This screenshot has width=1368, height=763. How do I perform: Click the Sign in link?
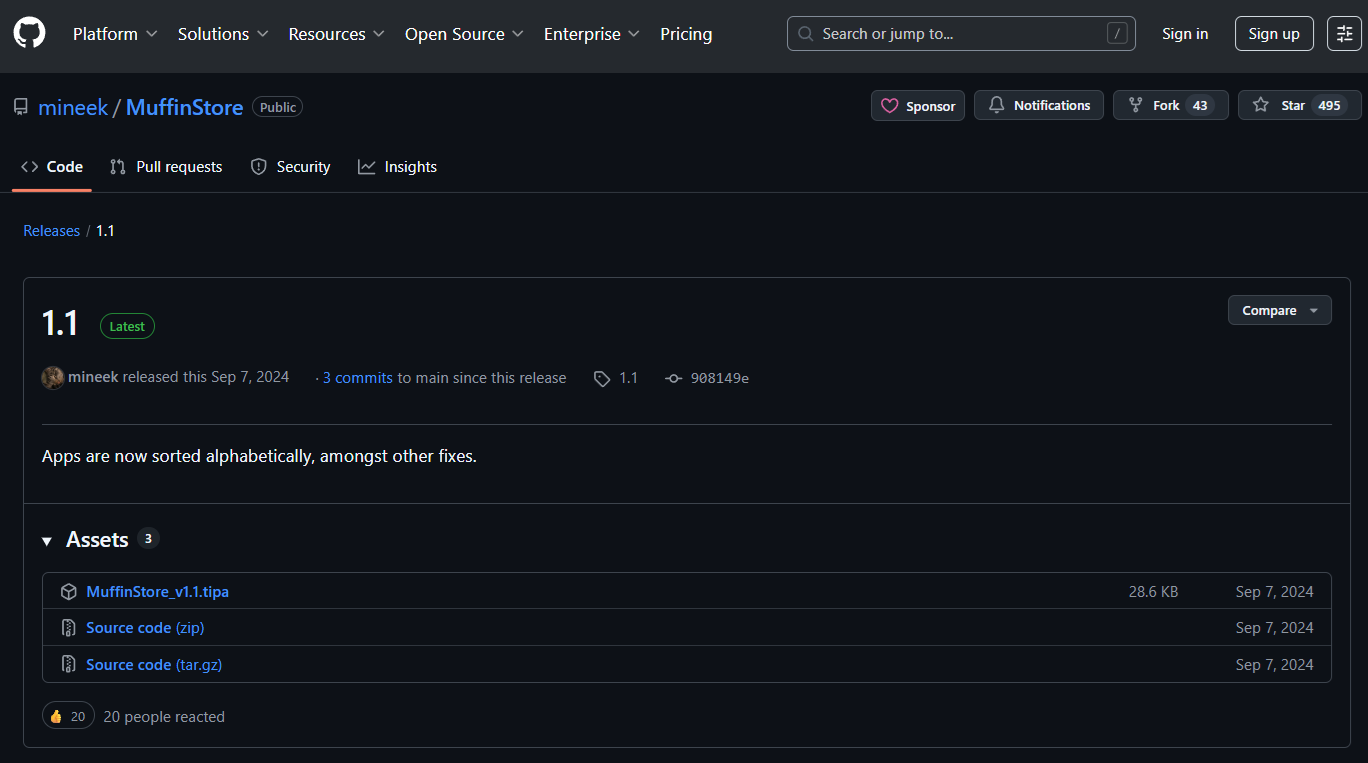tap(1185, 34)
